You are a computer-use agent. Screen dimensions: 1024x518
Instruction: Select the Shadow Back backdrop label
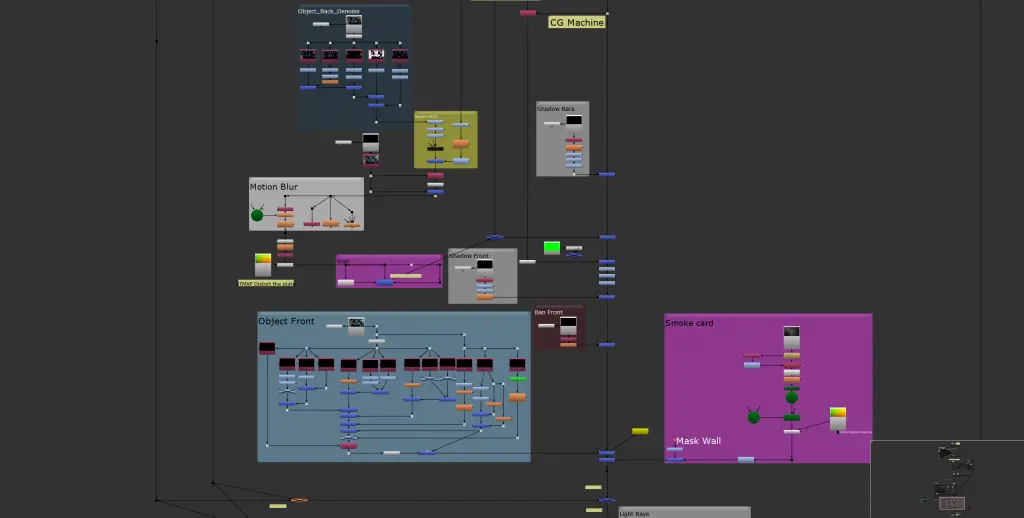pyautogui.click(x=556, y=108)
